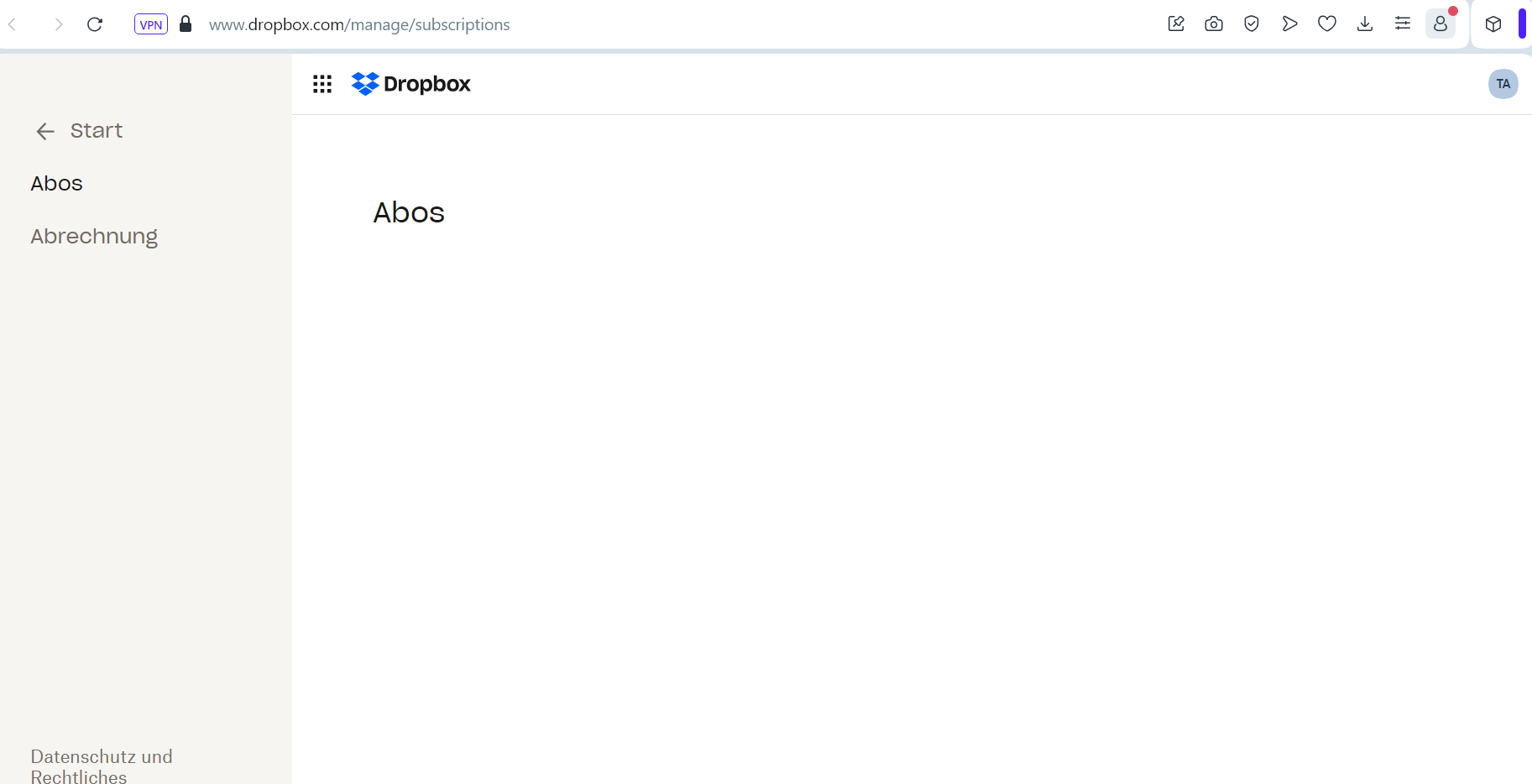
Task: Open the send/player arrow icon in toolbar
Action: click(x=1289, y=24)
